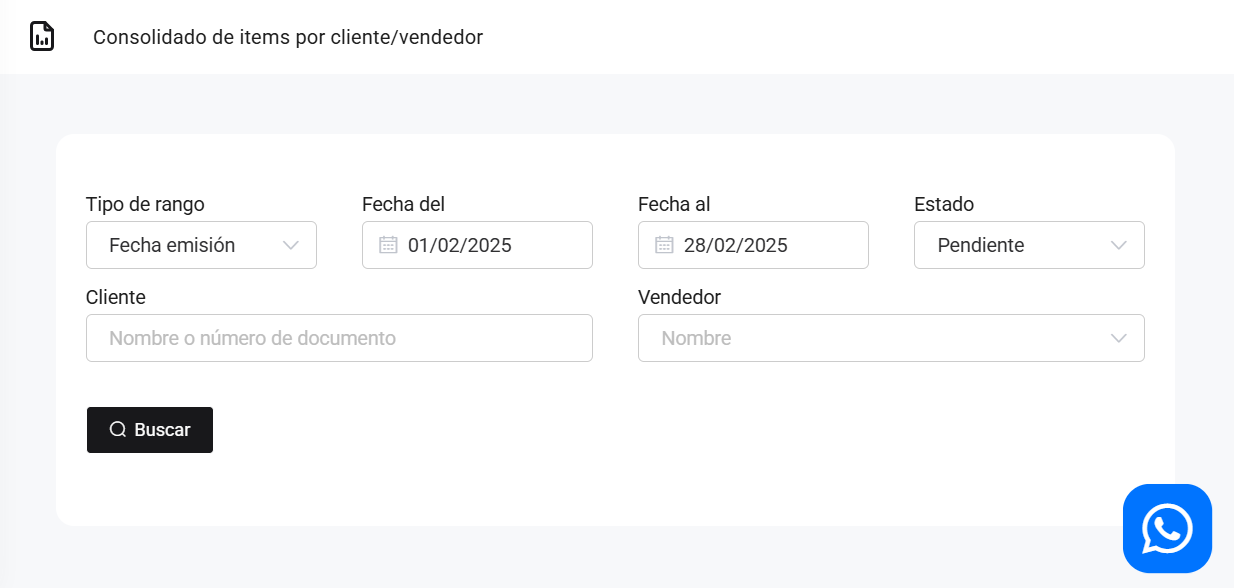Click the Vendedor field label
1234x588 pixels.
[679, 297]
